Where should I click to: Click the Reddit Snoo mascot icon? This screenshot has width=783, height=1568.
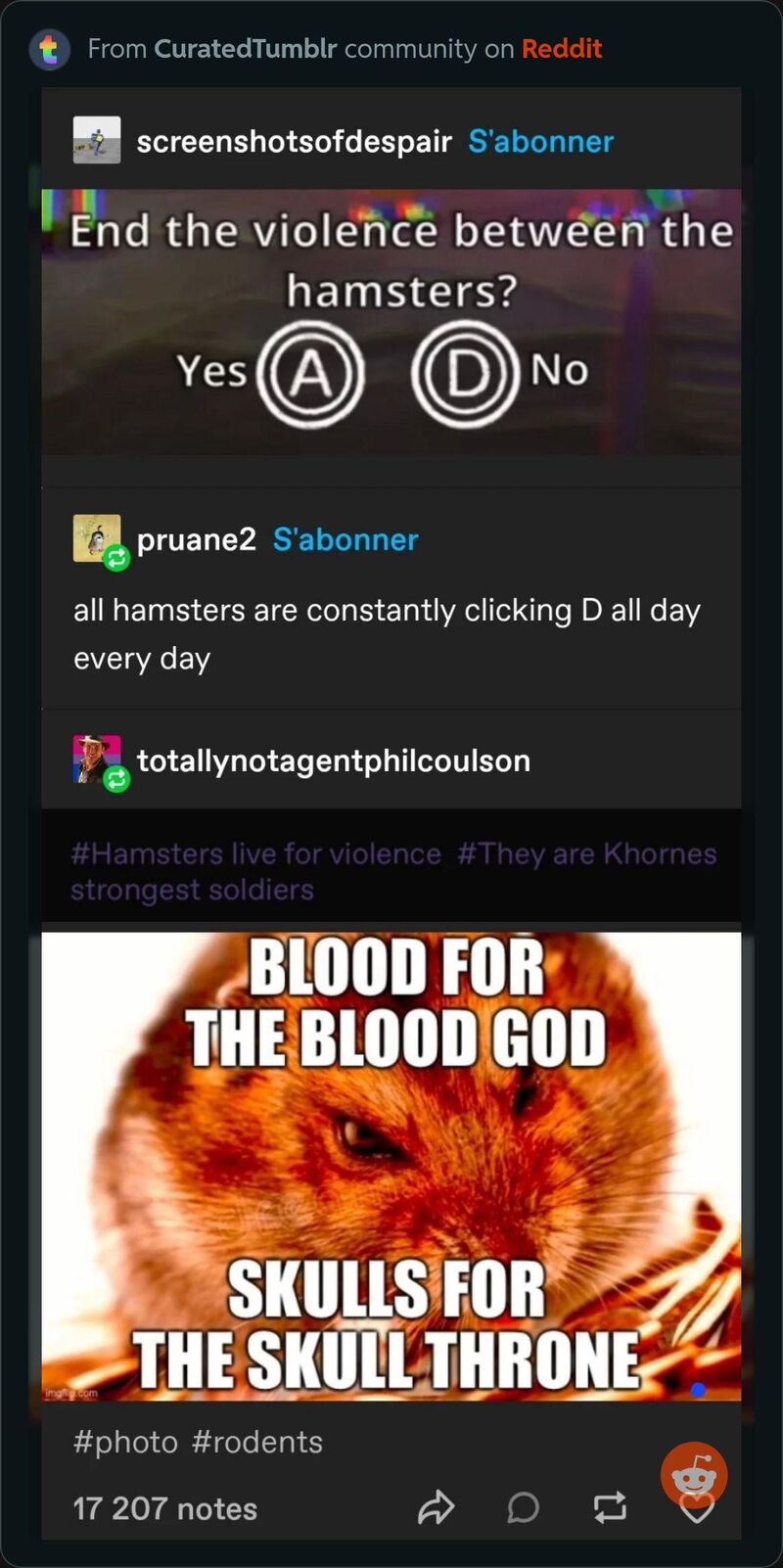[x=694, y=1475]
